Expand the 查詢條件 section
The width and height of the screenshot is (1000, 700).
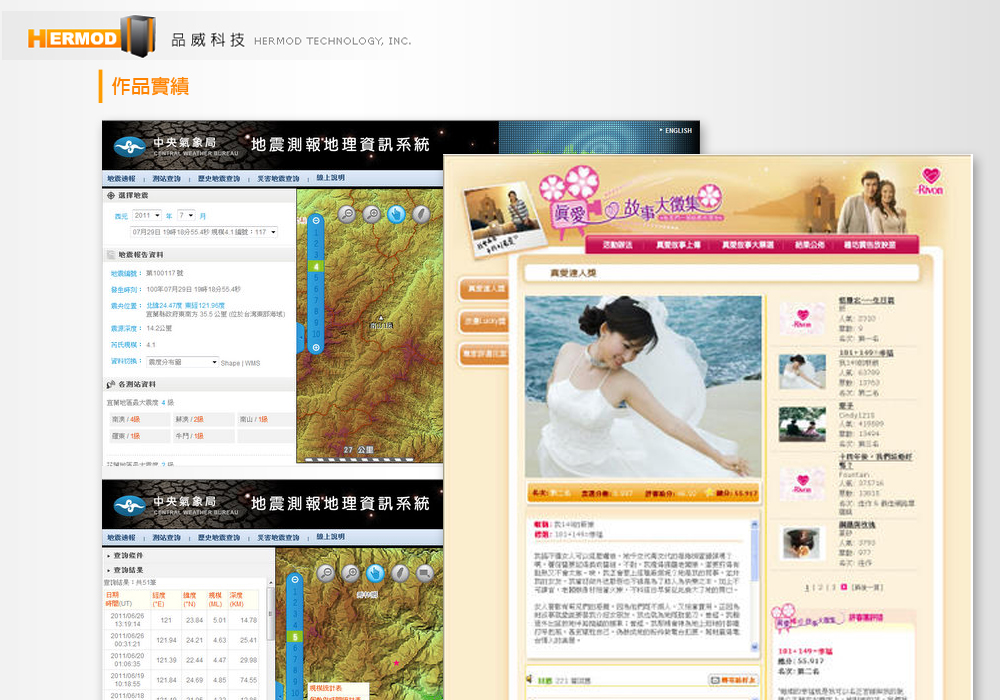[129, 555]
